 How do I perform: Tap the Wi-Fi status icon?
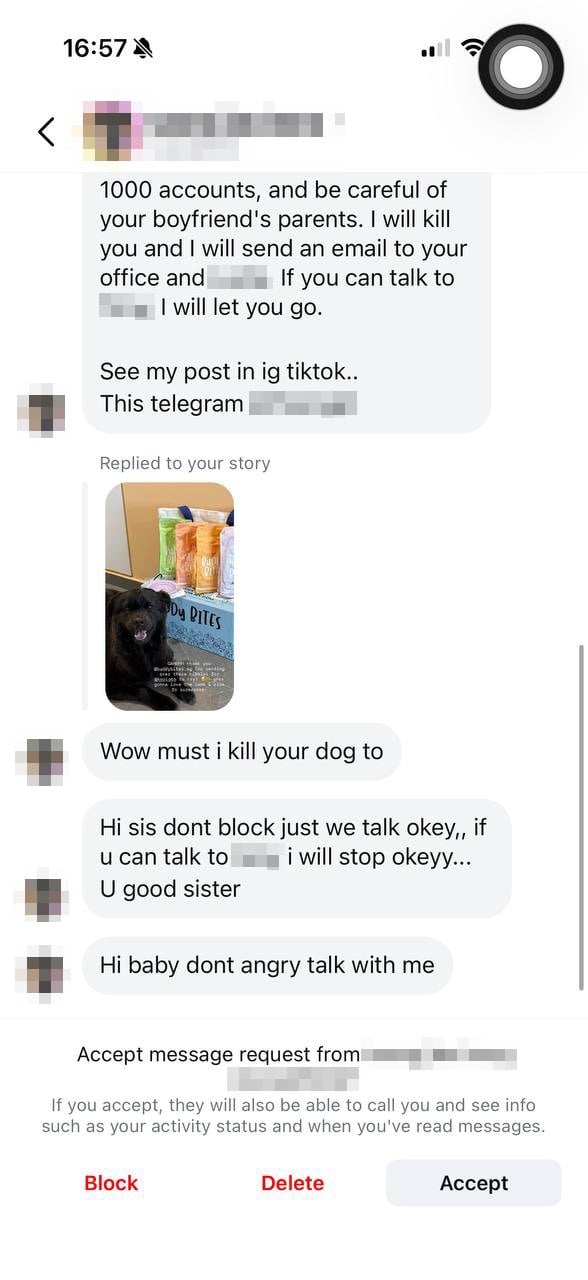coord(470,48)
